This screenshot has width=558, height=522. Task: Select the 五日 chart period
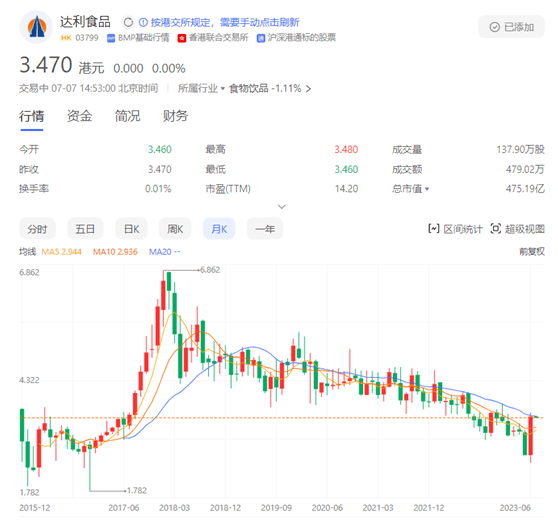click(85, 229)
